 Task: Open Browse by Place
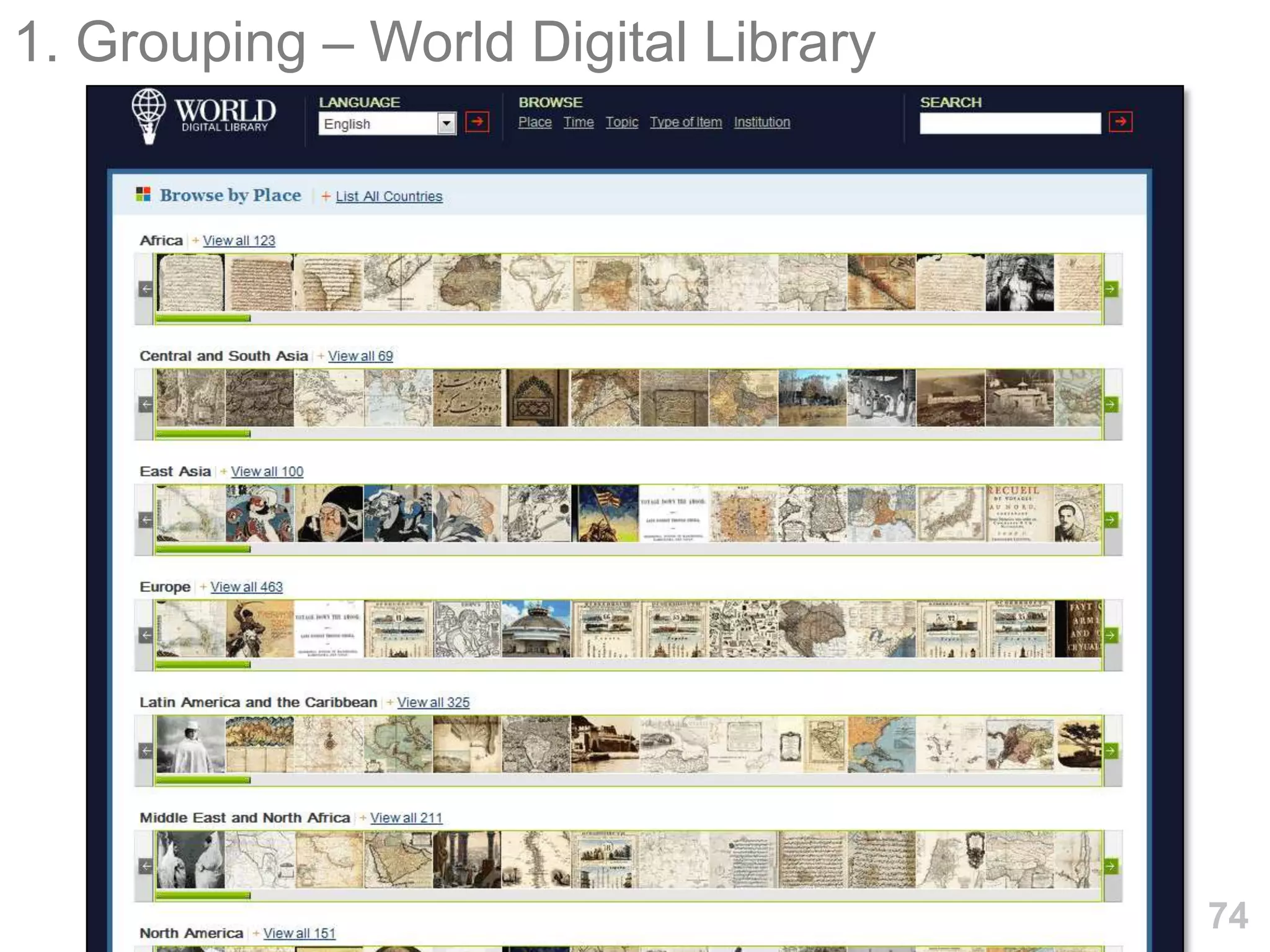(x=535, y=122)
